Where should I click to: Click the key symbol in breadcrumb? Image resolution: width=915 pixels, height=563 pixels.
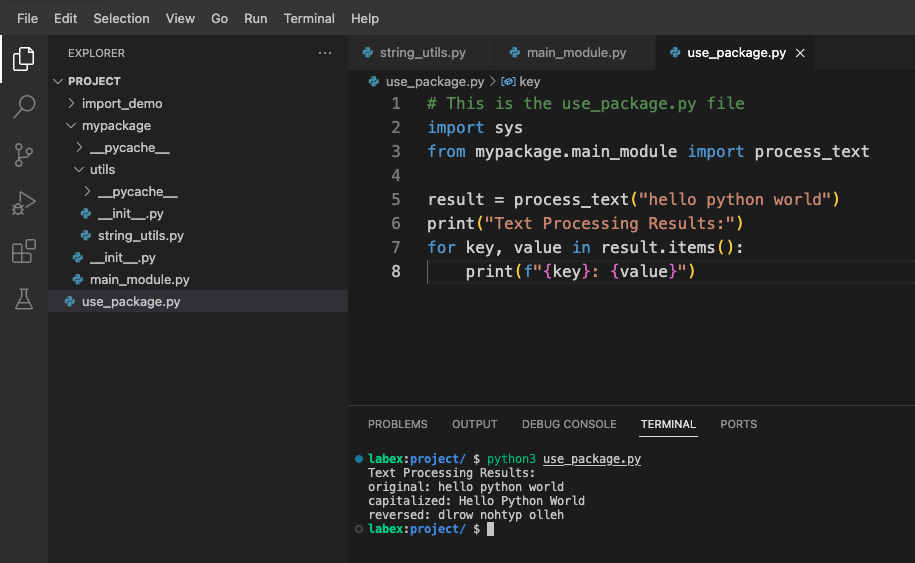[x=529, y=82]
